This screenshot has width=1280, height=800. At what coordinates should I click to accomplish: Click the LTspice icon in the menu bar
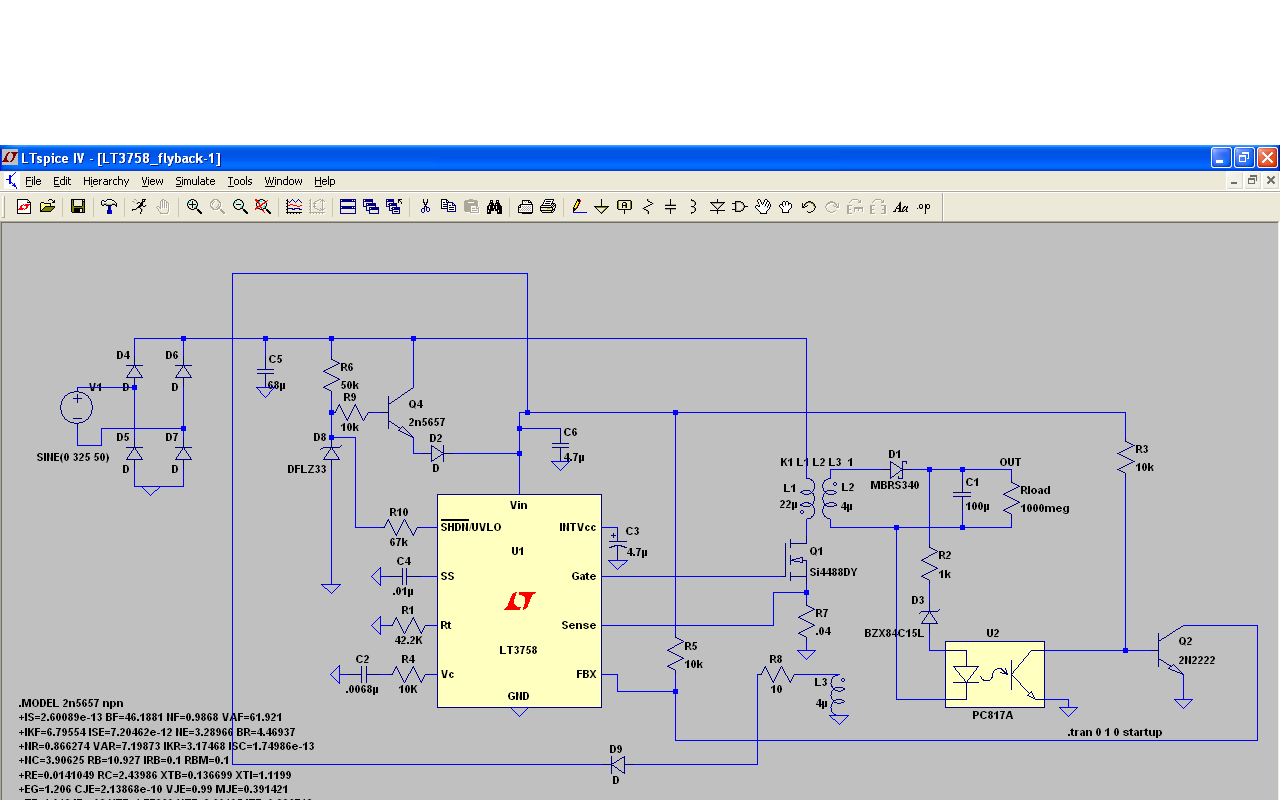coord(11,181)
